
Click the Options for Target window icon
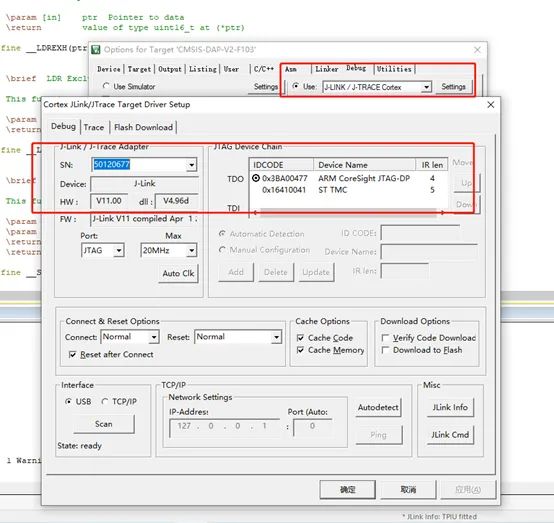point(96,49)
